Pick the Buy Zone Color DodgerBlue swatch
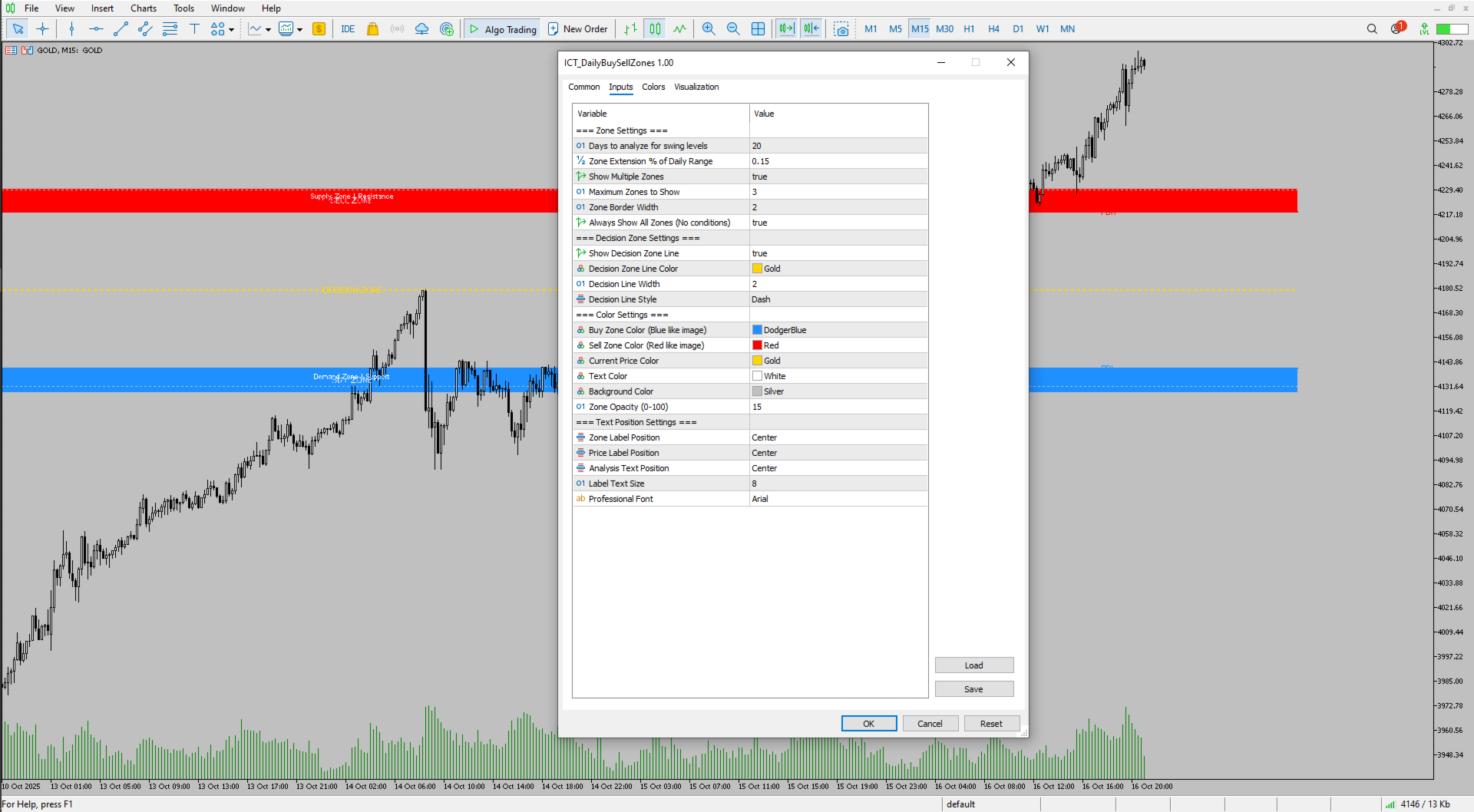Image resolution: width=1474 pixels, height=812 pixels. coord(757,330)
